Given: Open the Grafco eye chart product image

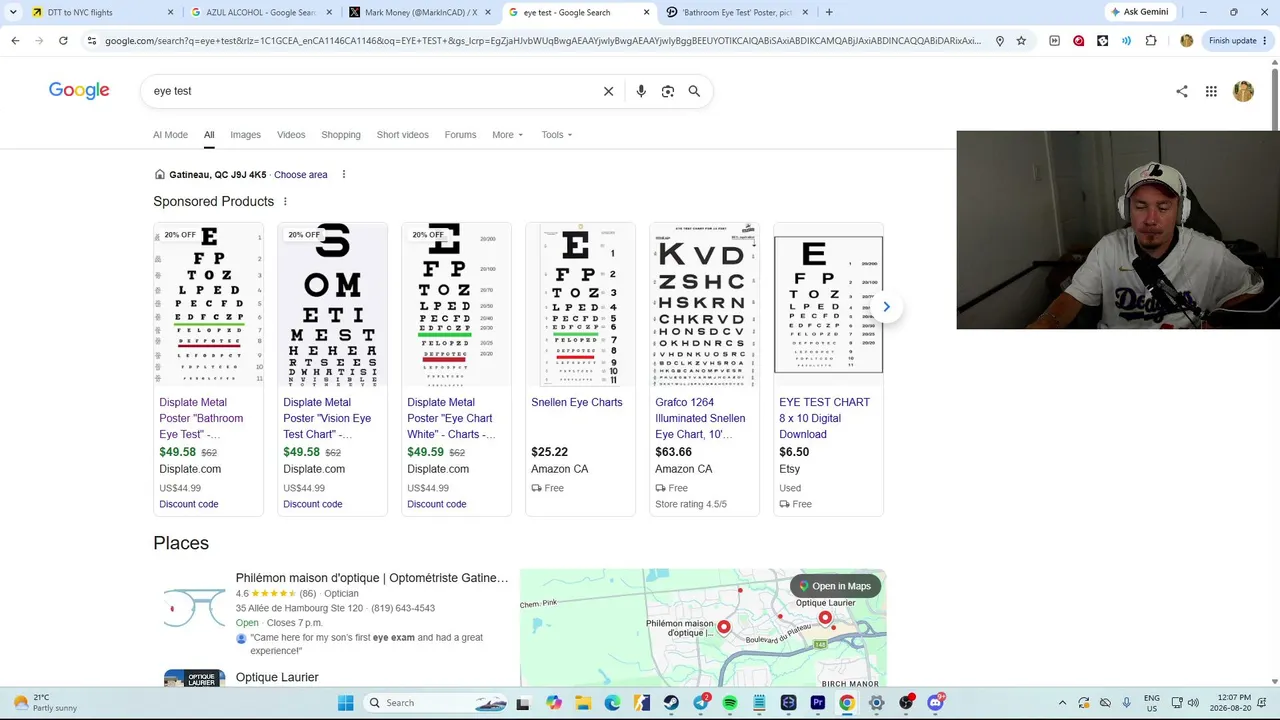Looking at the screenshot, I should (704, 306).
